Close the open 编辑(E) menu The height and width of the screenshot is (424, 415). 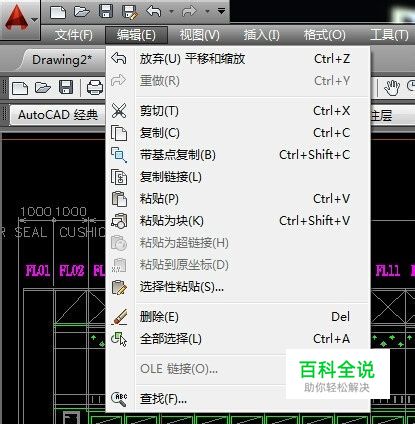136,35
